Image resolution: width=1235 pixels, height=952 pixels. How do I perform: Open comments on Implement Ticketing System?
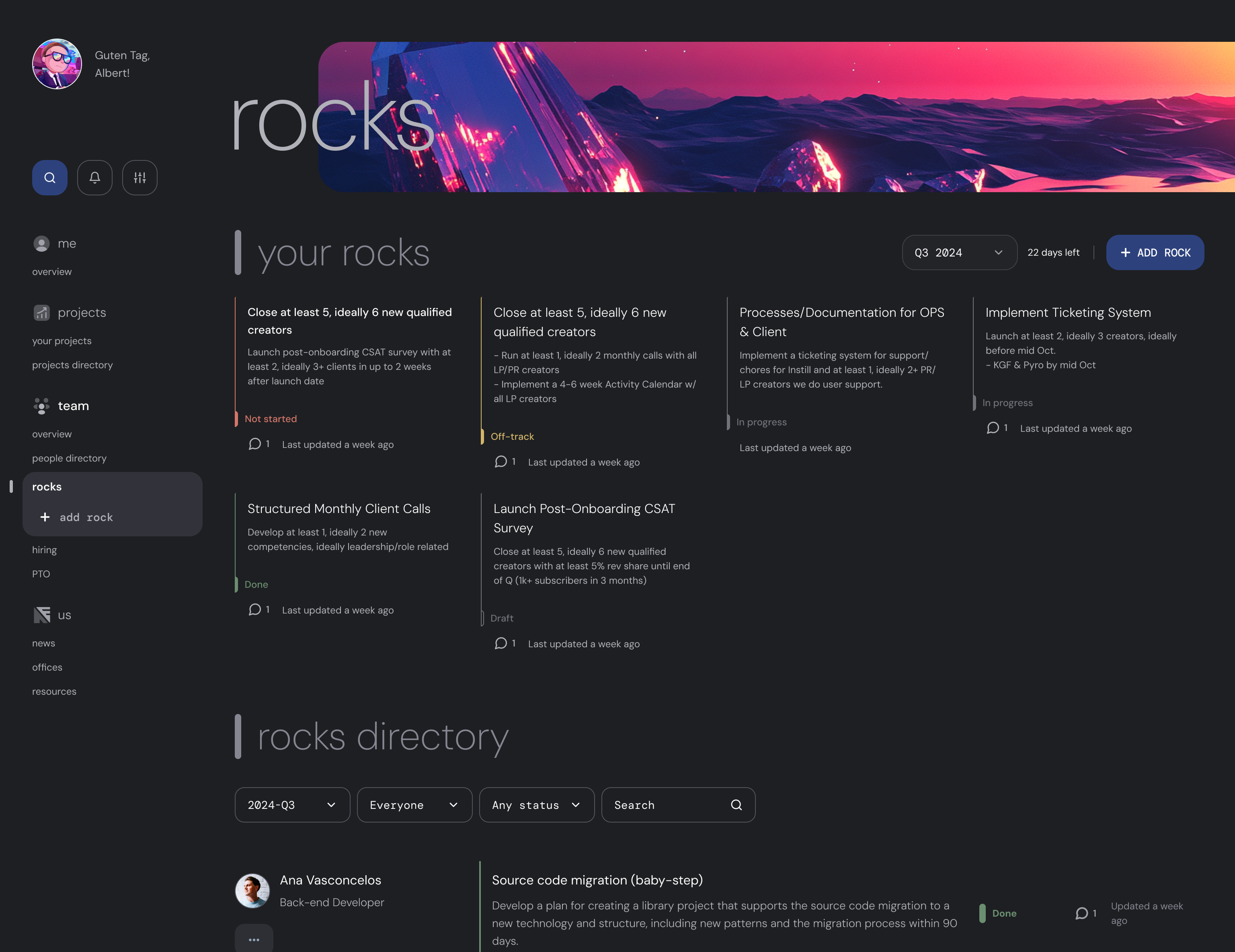993,428
